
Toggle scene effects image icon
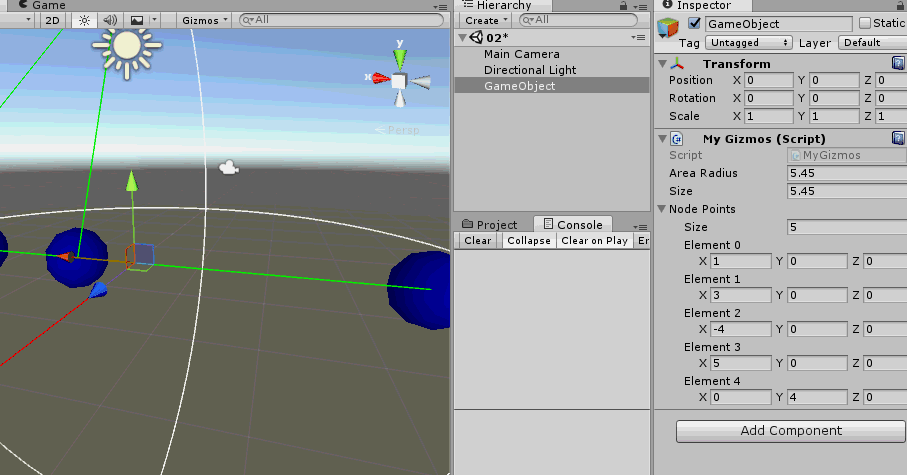(137, 20)
